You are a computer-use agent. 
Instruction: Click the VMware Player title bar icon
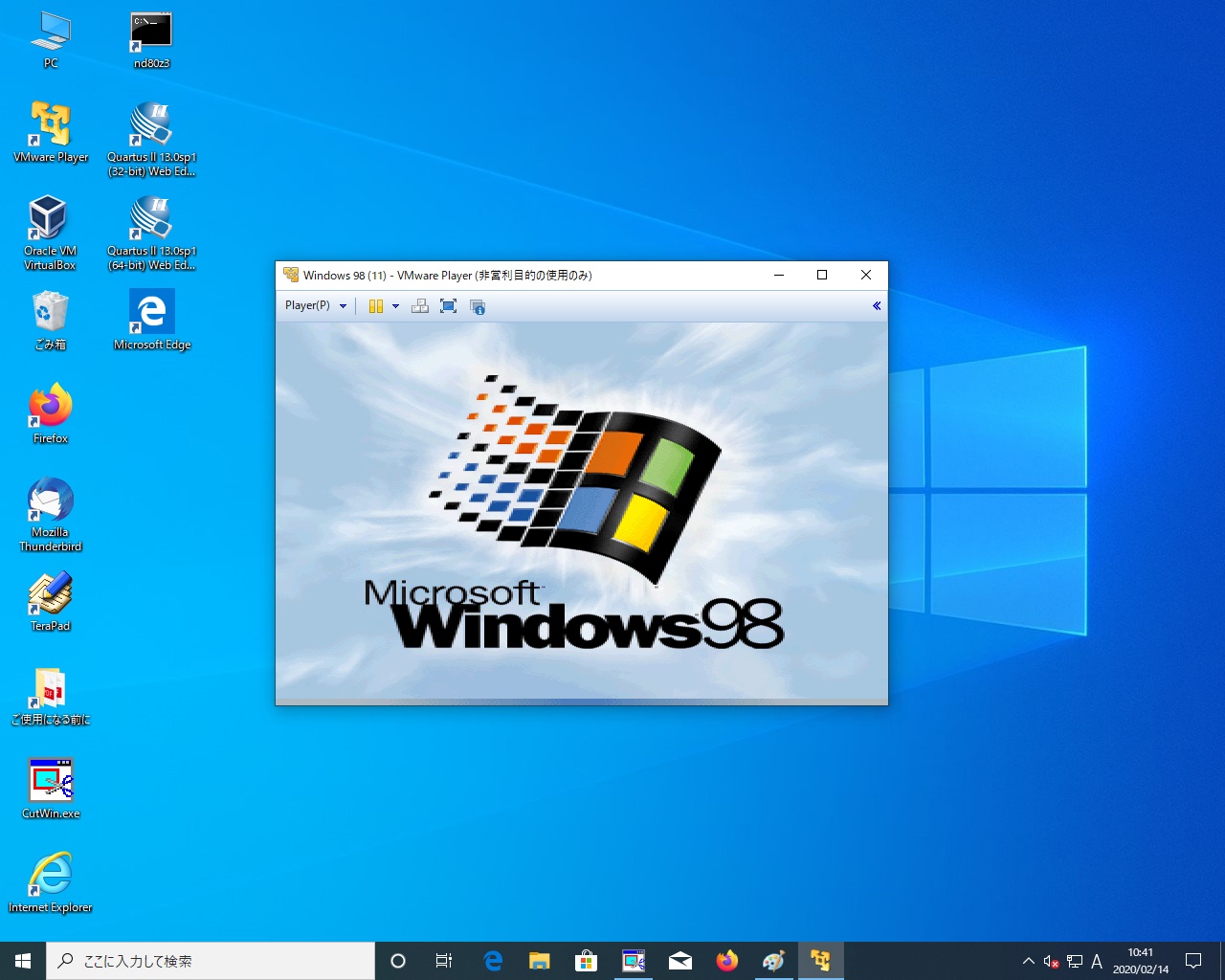291,275
